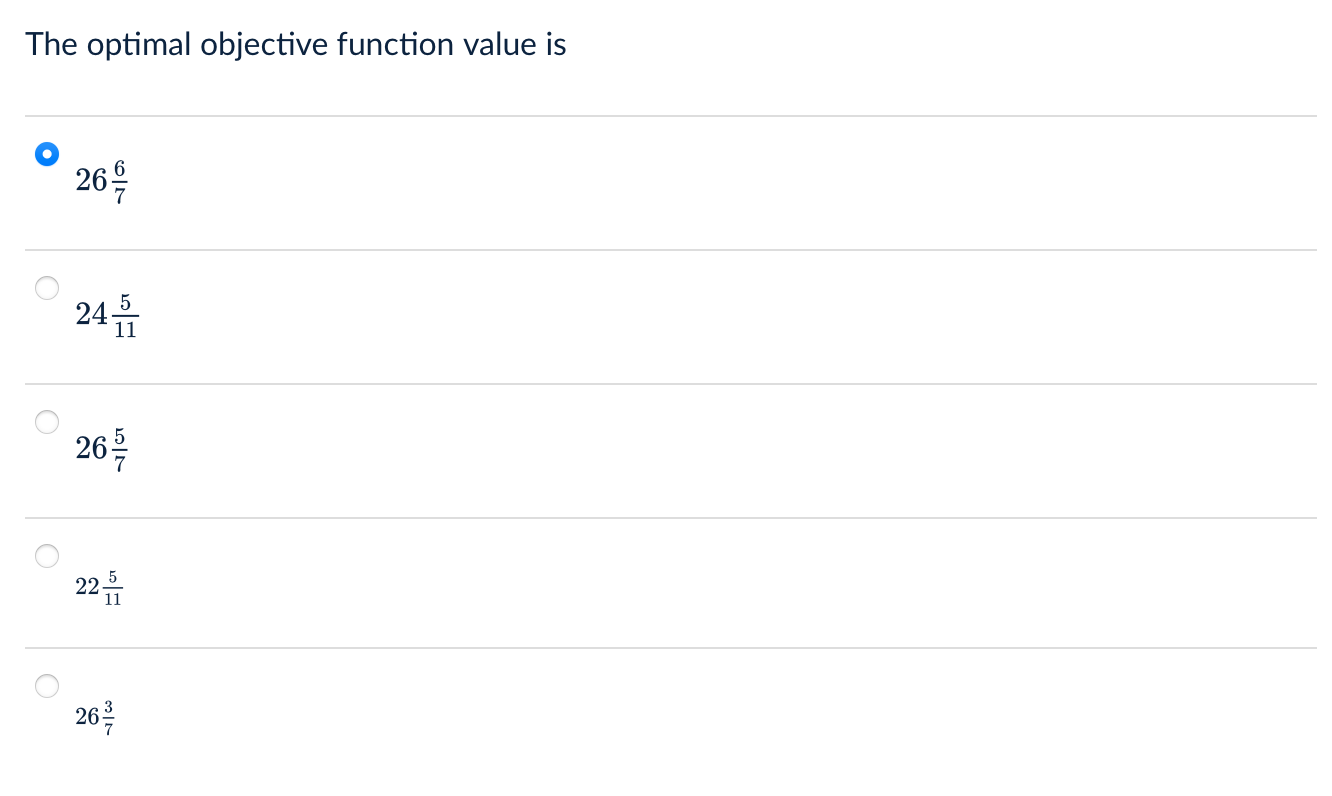Select the radio button for 24 5/11

coord(46,288)
